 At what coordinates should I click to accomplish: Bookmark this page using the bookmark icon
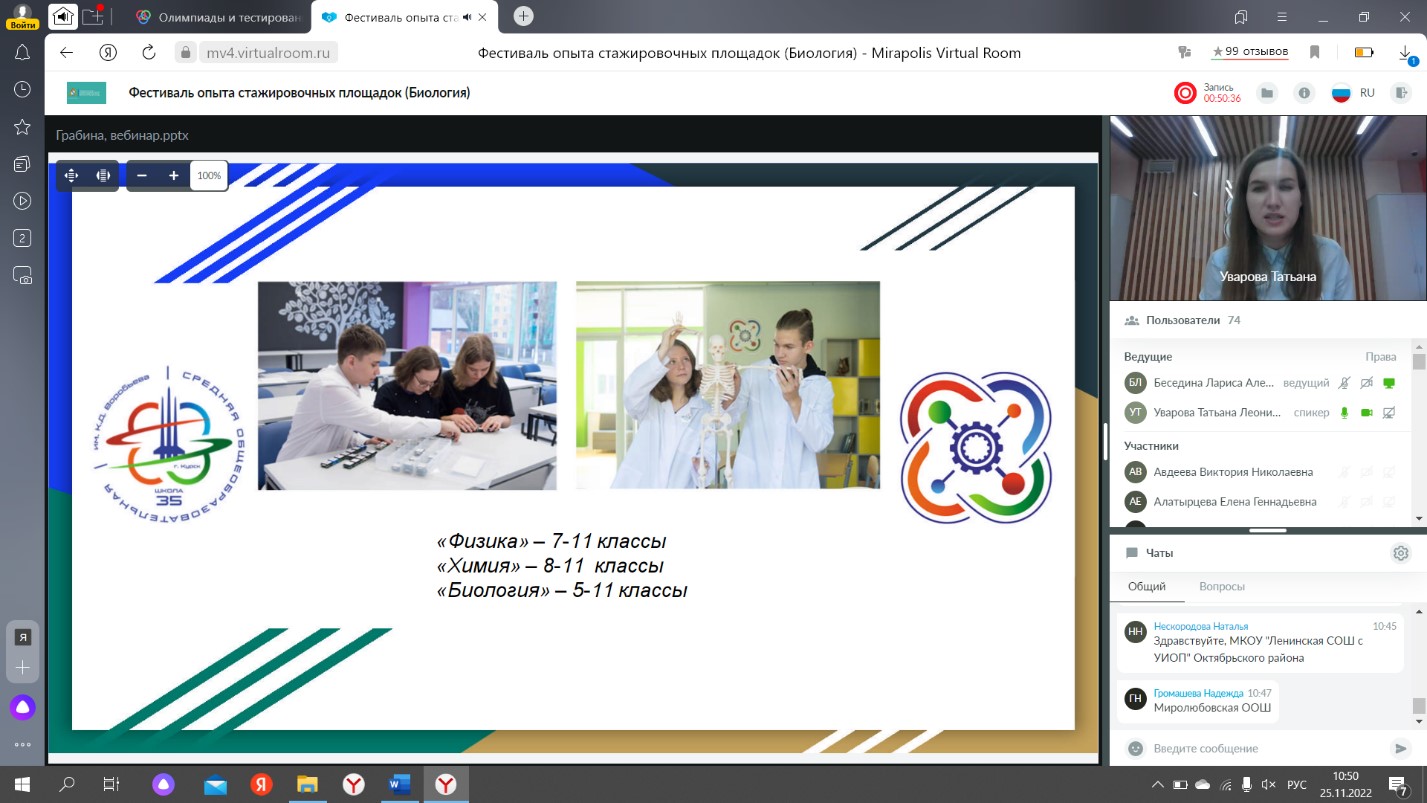(x=1315, y=53)
